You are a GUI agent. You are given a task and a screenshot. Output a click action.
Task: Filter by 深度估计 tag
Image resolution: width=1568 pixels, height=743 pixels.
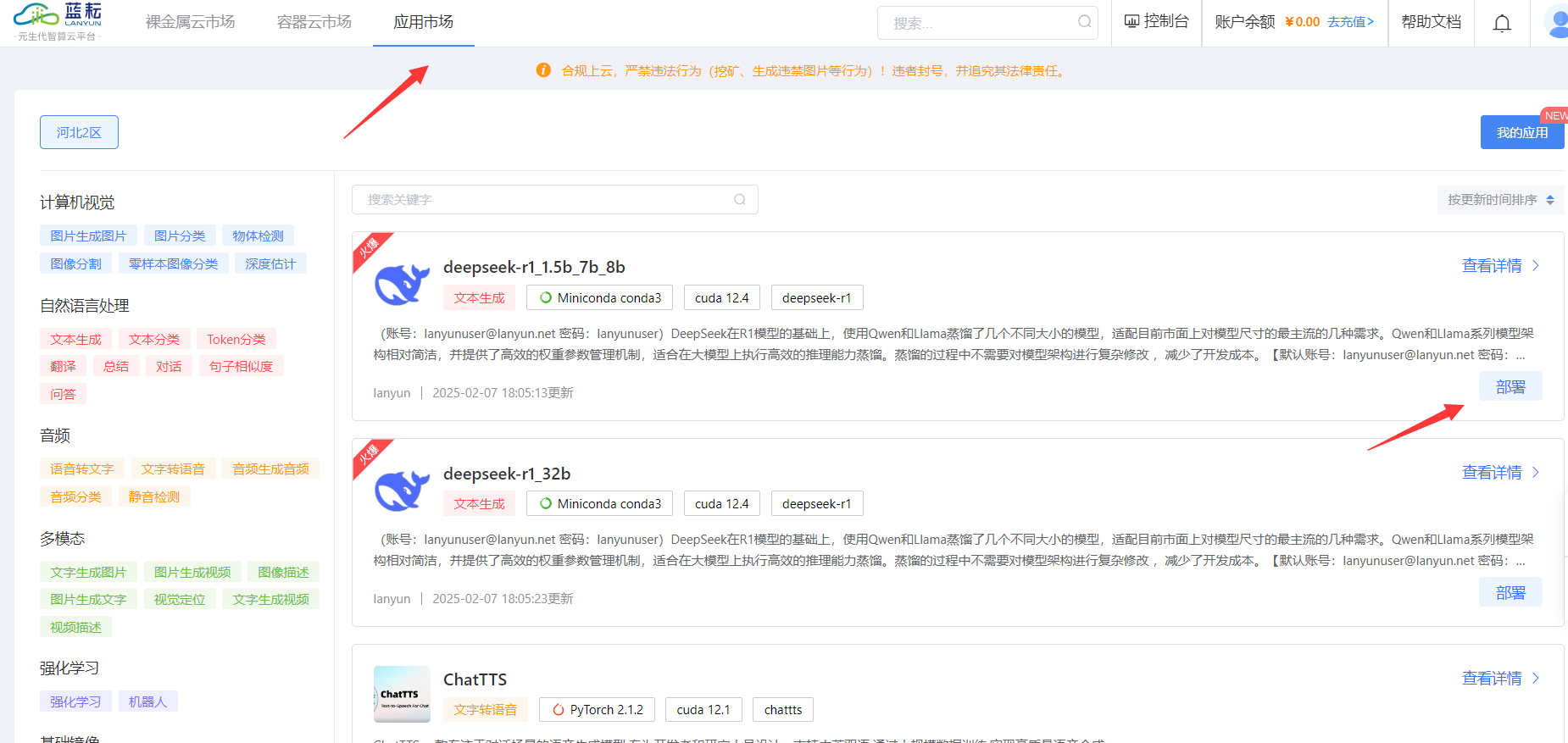pyautogui.click(x=270, y=264)
